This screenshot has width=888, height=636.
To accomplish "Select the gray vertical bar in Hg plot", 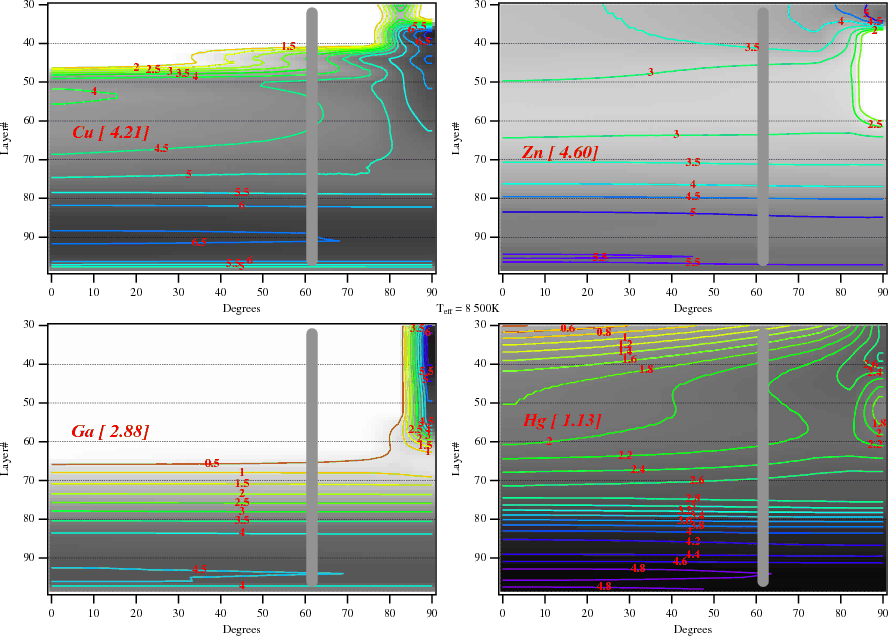I will [x=762, y=458].
